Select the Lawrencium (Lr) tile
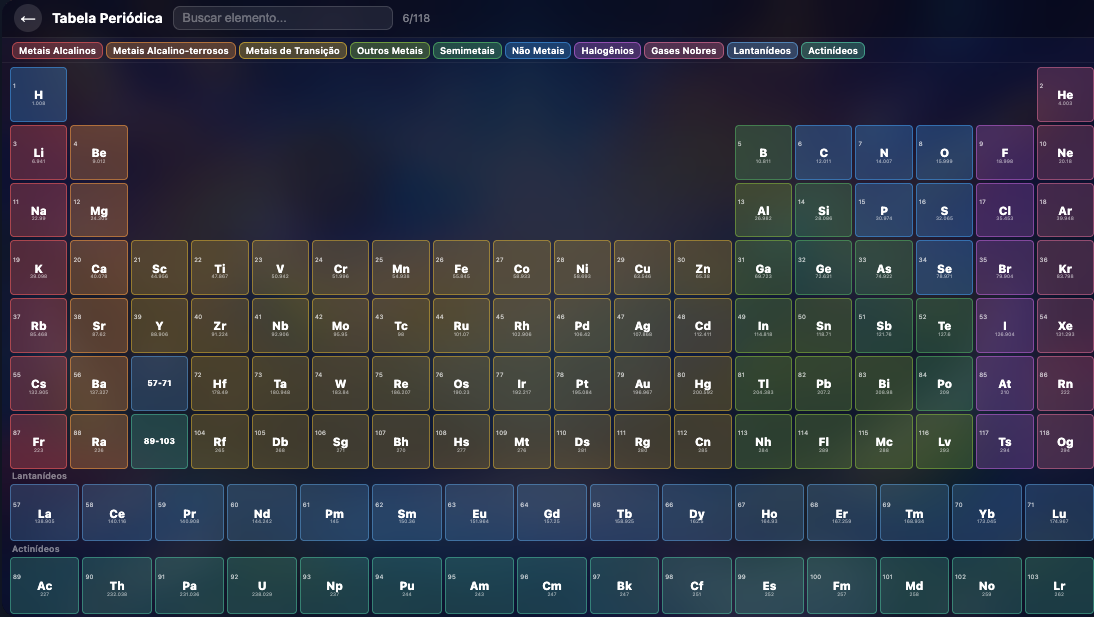 (1059, 586)
